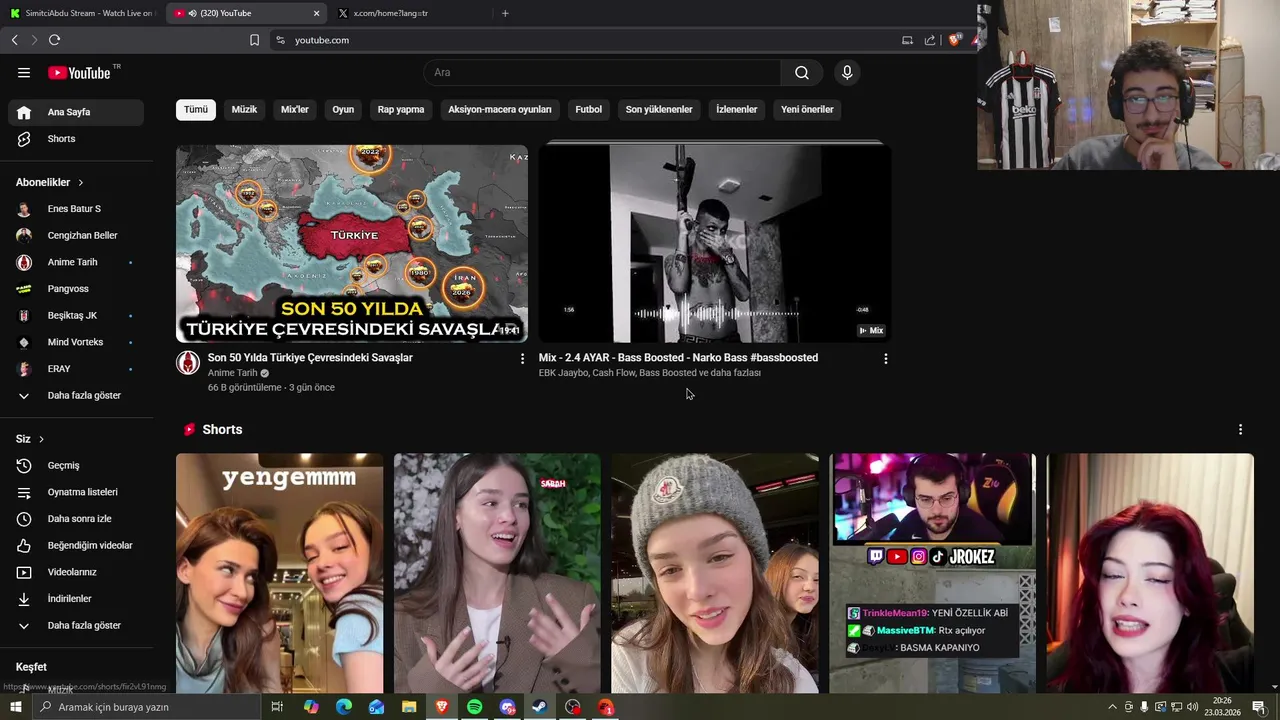Select the Mix'ler filter chip
Screen dimensions: 1280x720
(295, 109)
